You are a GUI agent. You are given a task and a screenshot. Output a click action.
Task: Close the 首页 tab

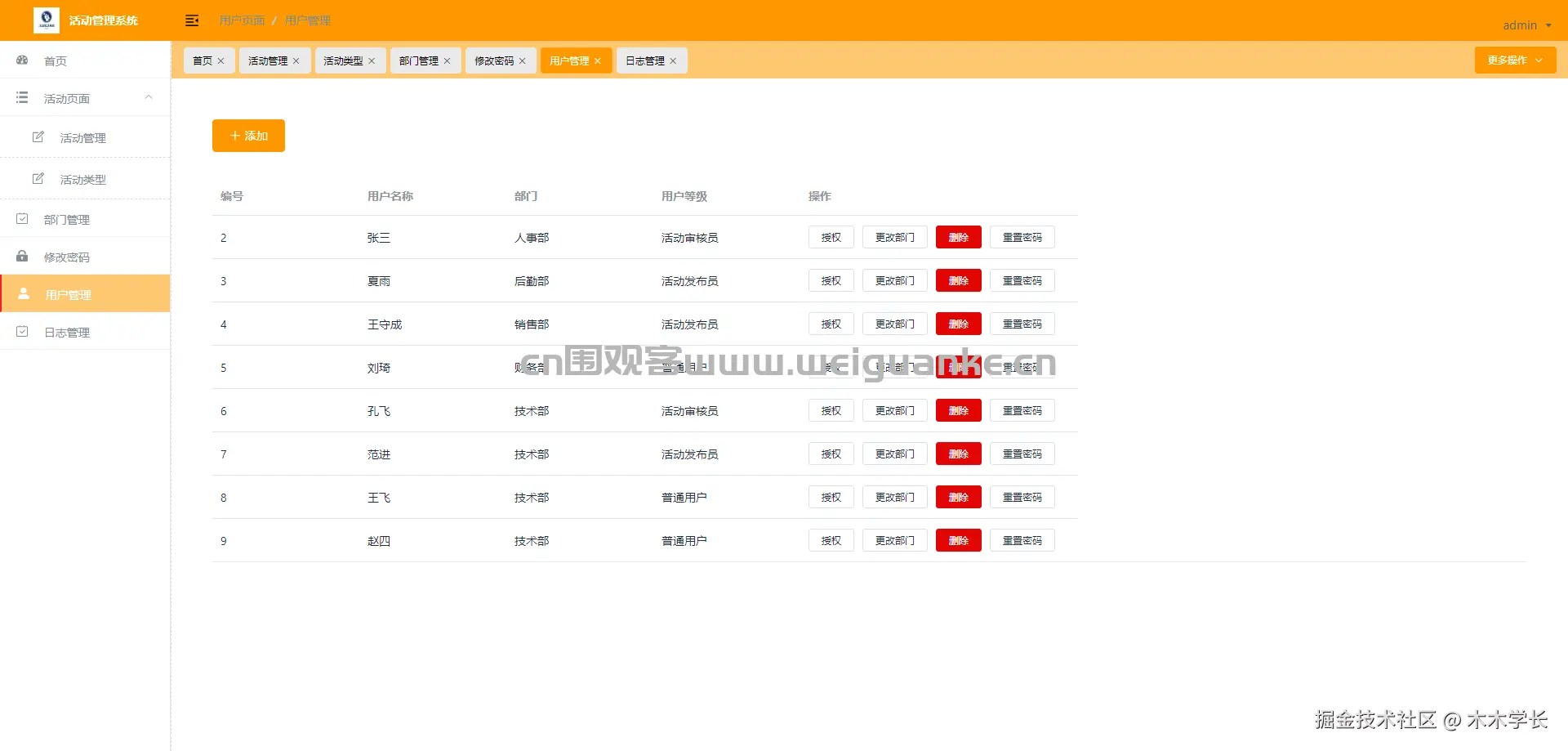coord(220,61)
